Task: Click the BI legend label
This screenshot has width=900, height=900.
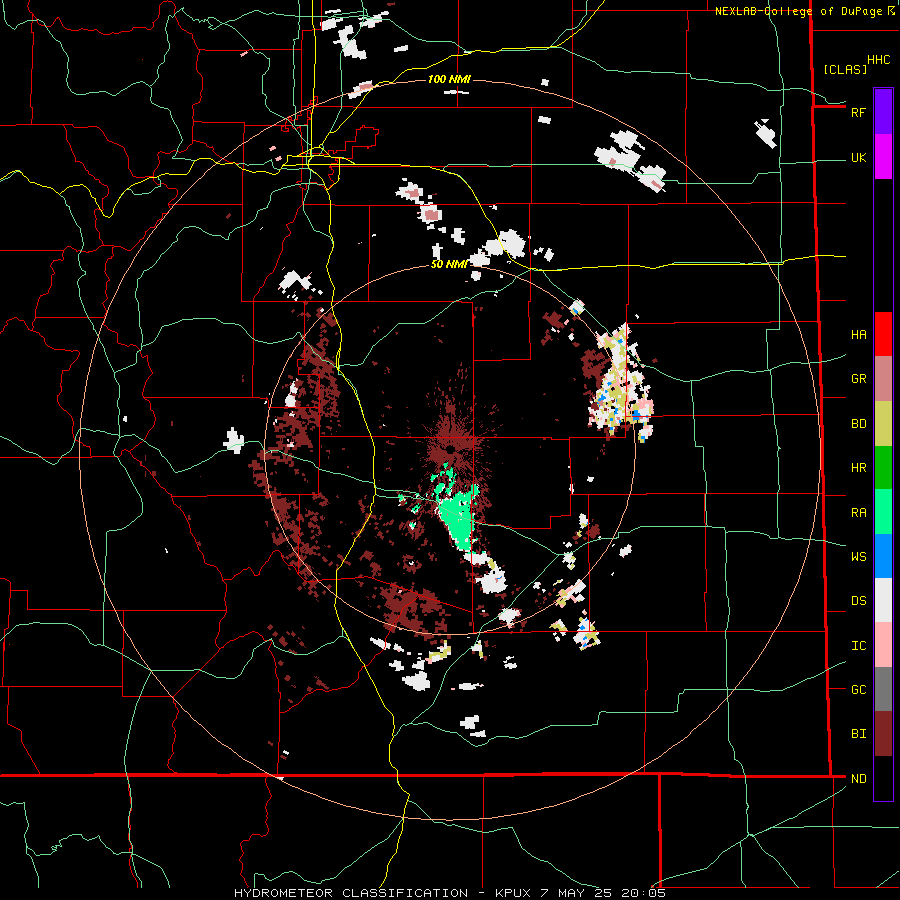Action: pos(858,734)
